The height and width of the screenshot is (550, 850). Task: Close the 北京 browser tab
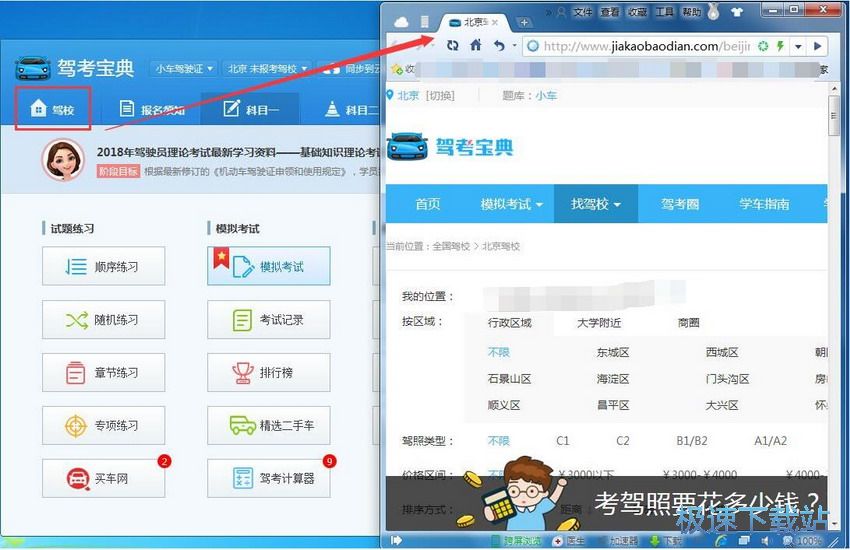click(494, 23)
